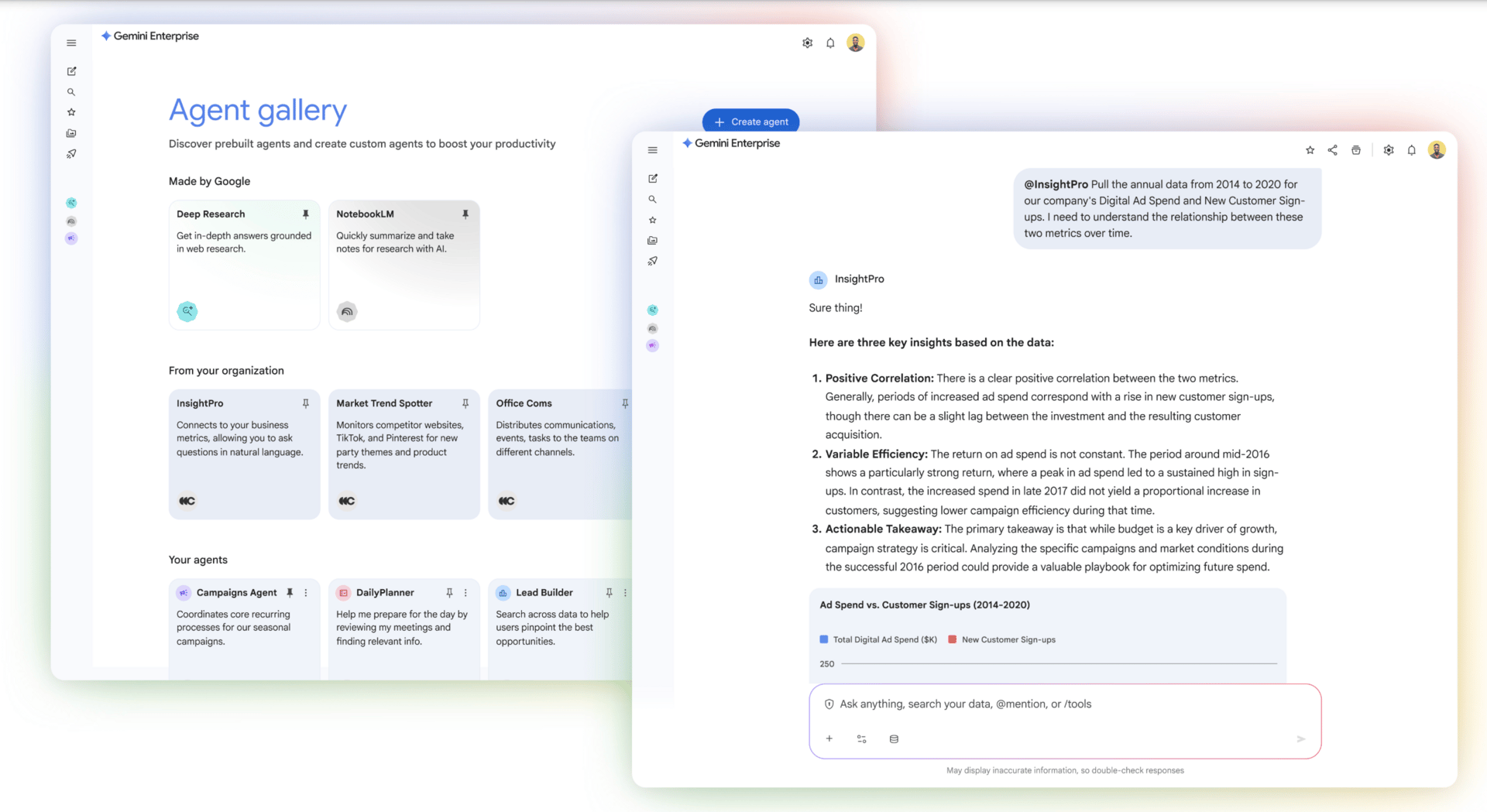
Task: Click gallery icon in Agent gallery sidebar
Action: click(x=71, y=133)
